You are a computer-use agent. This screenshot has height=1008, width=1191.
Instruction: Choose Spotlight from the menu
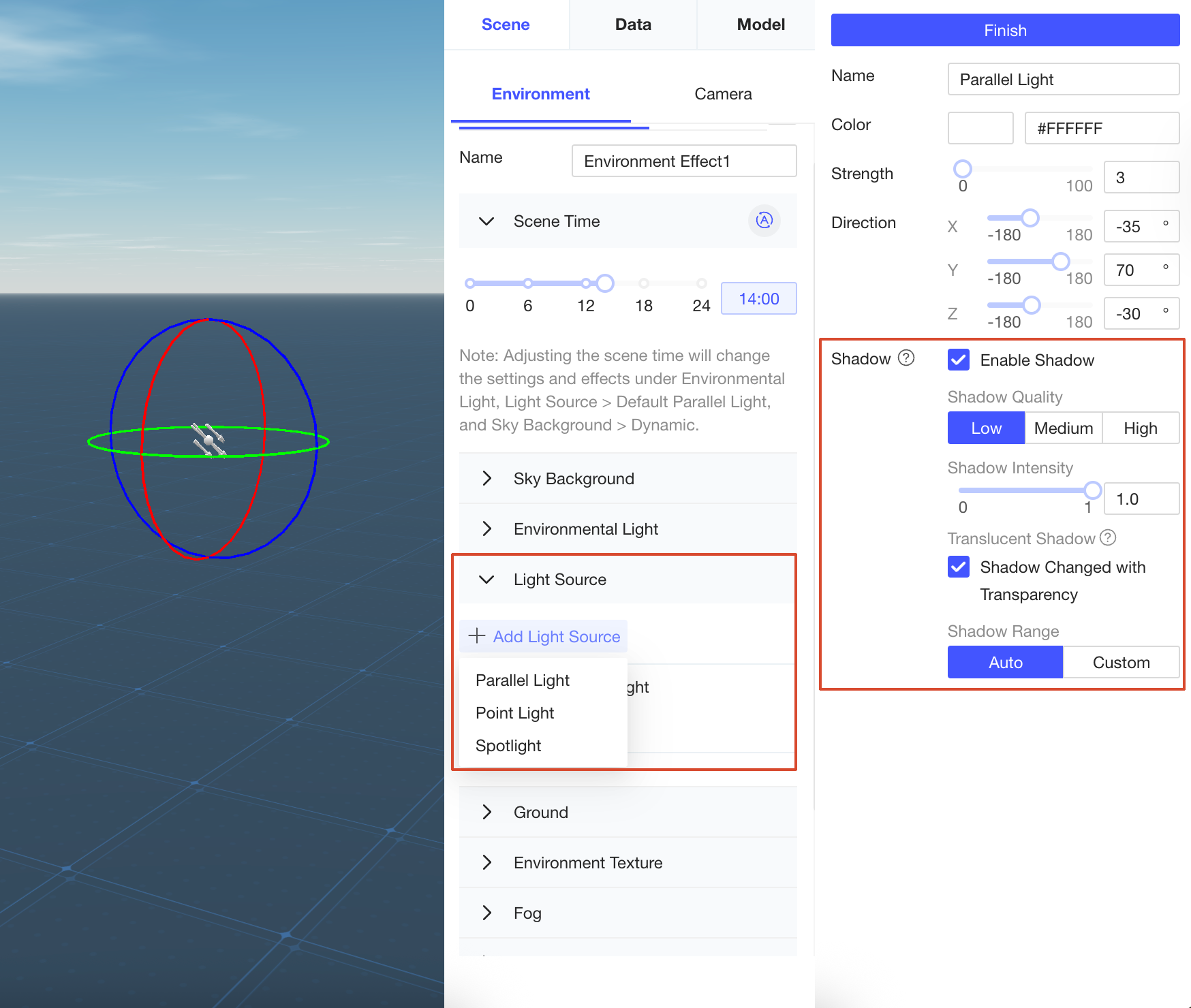(x=543, y=745)
